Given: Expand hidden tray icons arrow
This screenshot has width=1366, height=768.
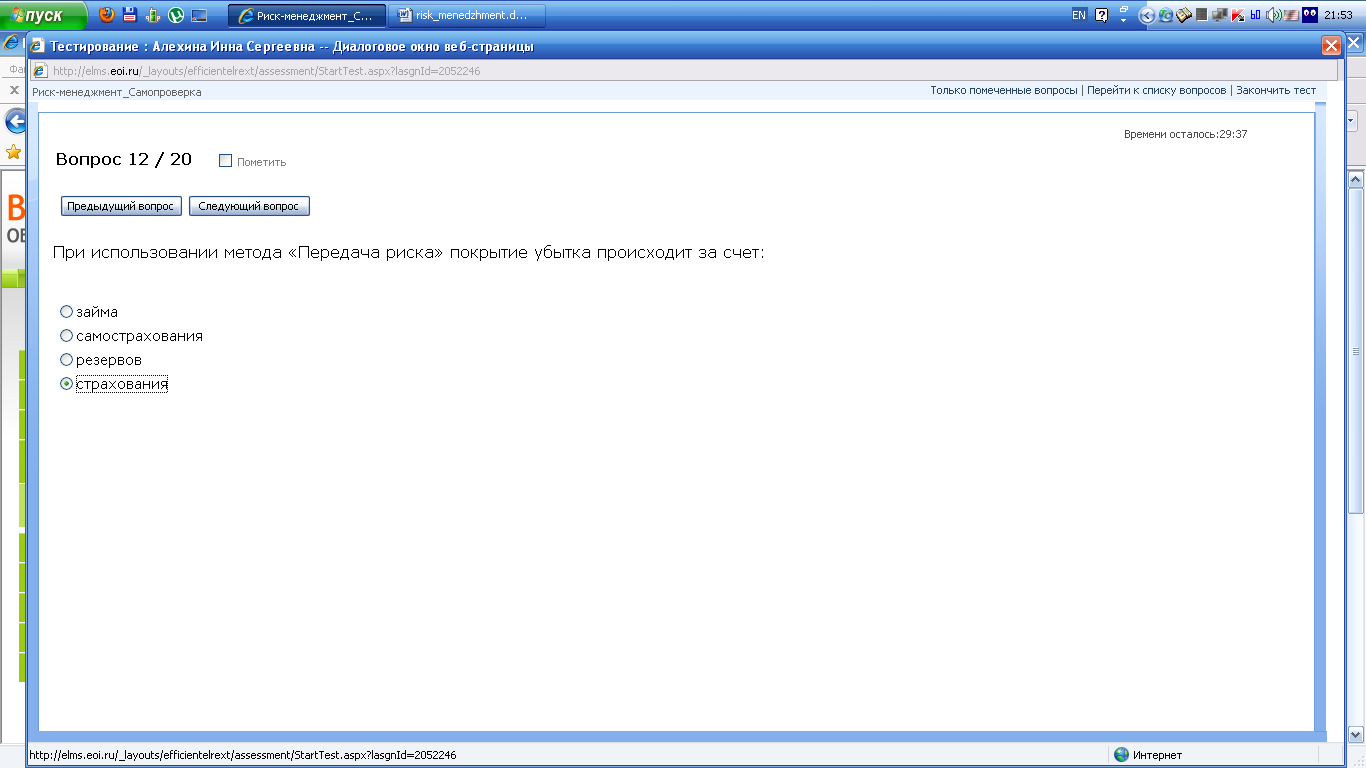Looking at the screenshot, I should tap(1147, 15).
